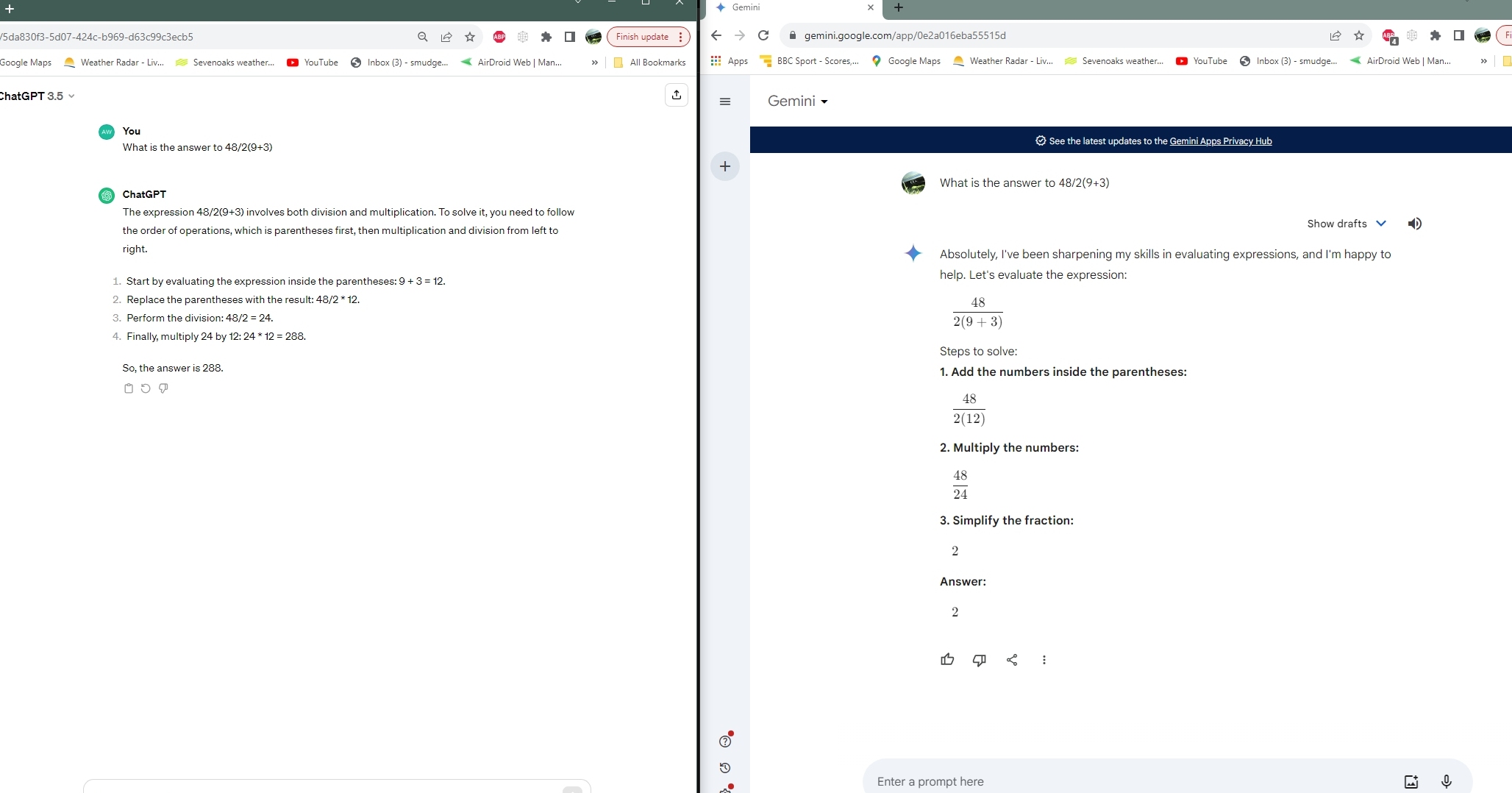
Task: Click the ChatGPT share chat icon
Action: [676, 95]
